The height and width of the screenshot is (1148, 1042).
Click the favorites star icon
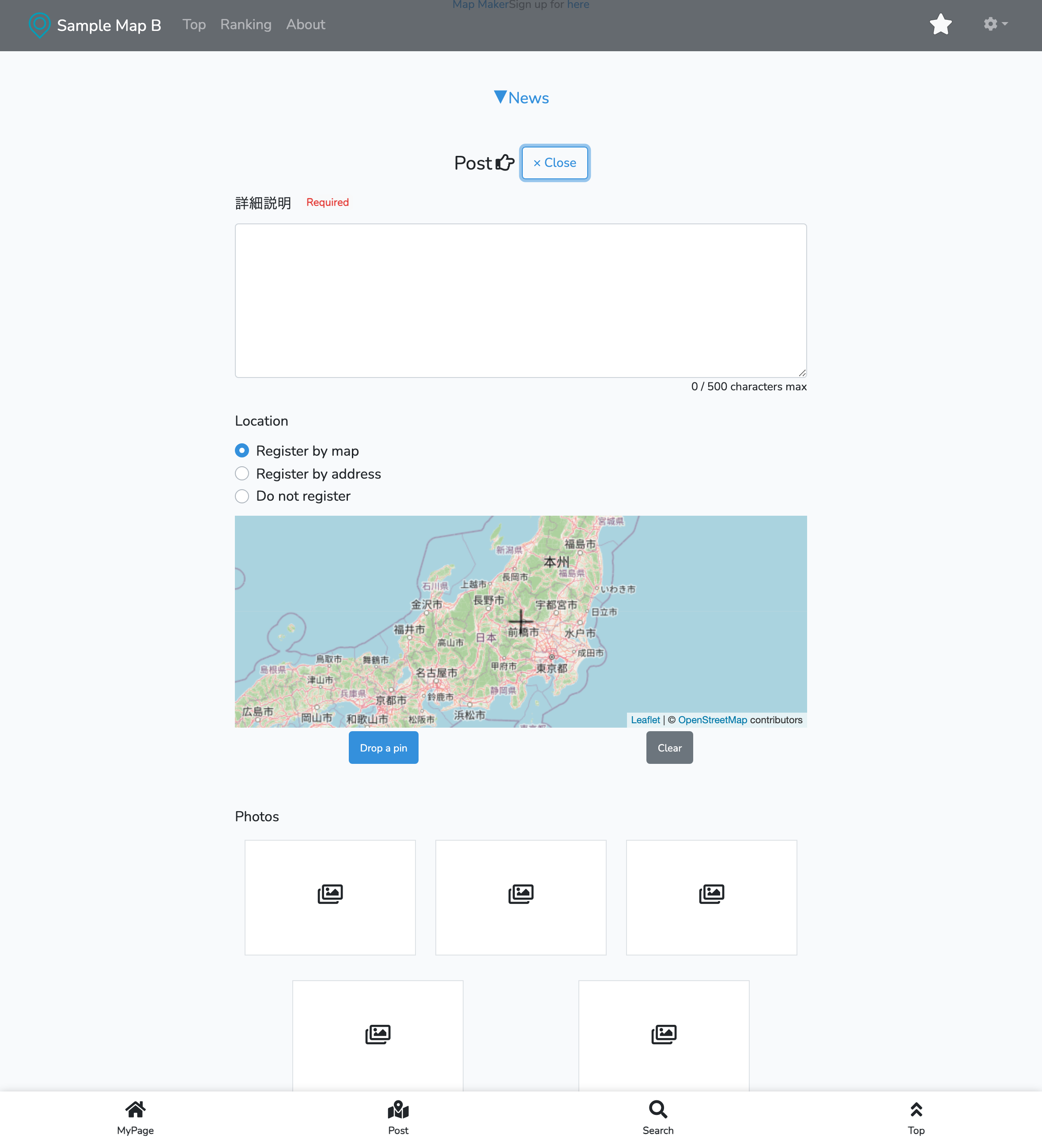(x=940, y=24)
